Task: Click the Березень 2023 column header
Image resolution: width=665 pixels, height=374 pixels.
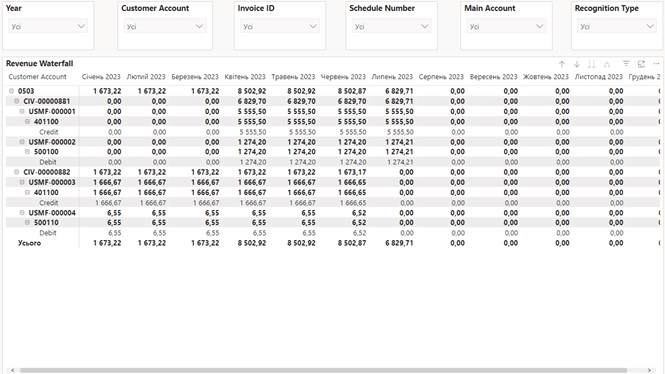Action: point(195,77)
